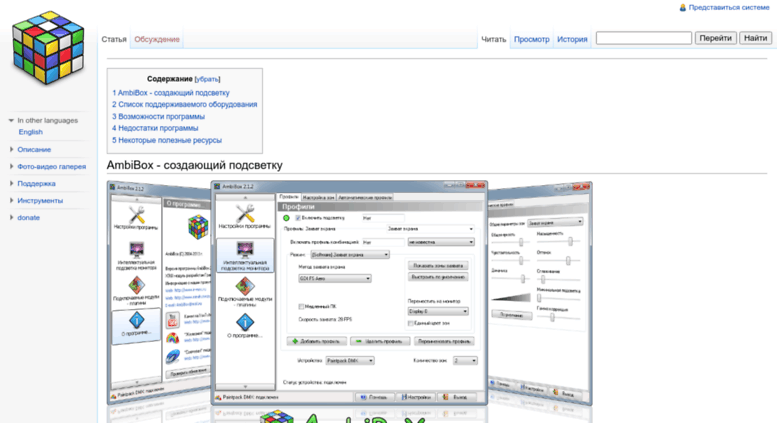Image resolution: width=777 pixels, height=423 pixels.
Task: Click Представиться системе login link
Action: [729, 8]
